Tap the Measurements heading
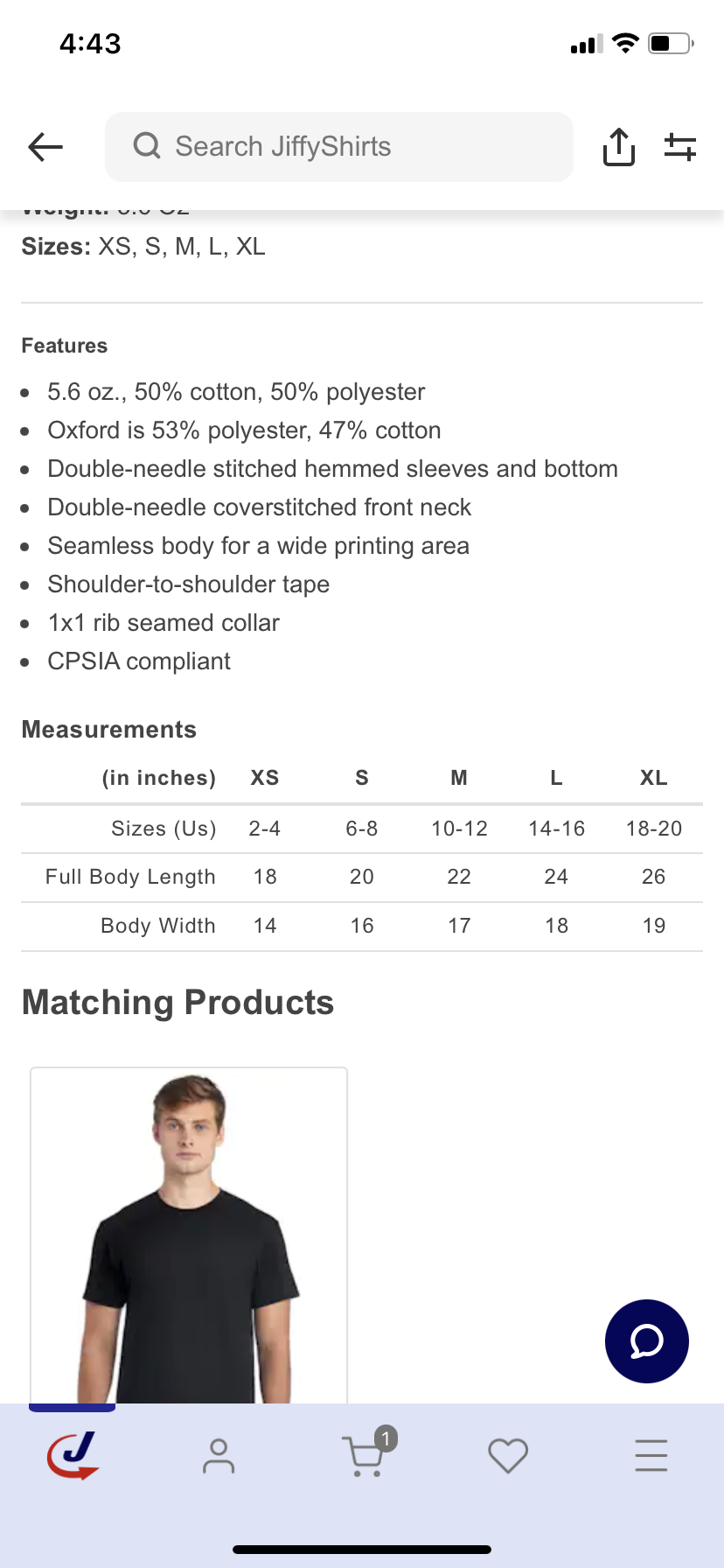Screen dimensions: 724x1568 [x=109, y=730]
